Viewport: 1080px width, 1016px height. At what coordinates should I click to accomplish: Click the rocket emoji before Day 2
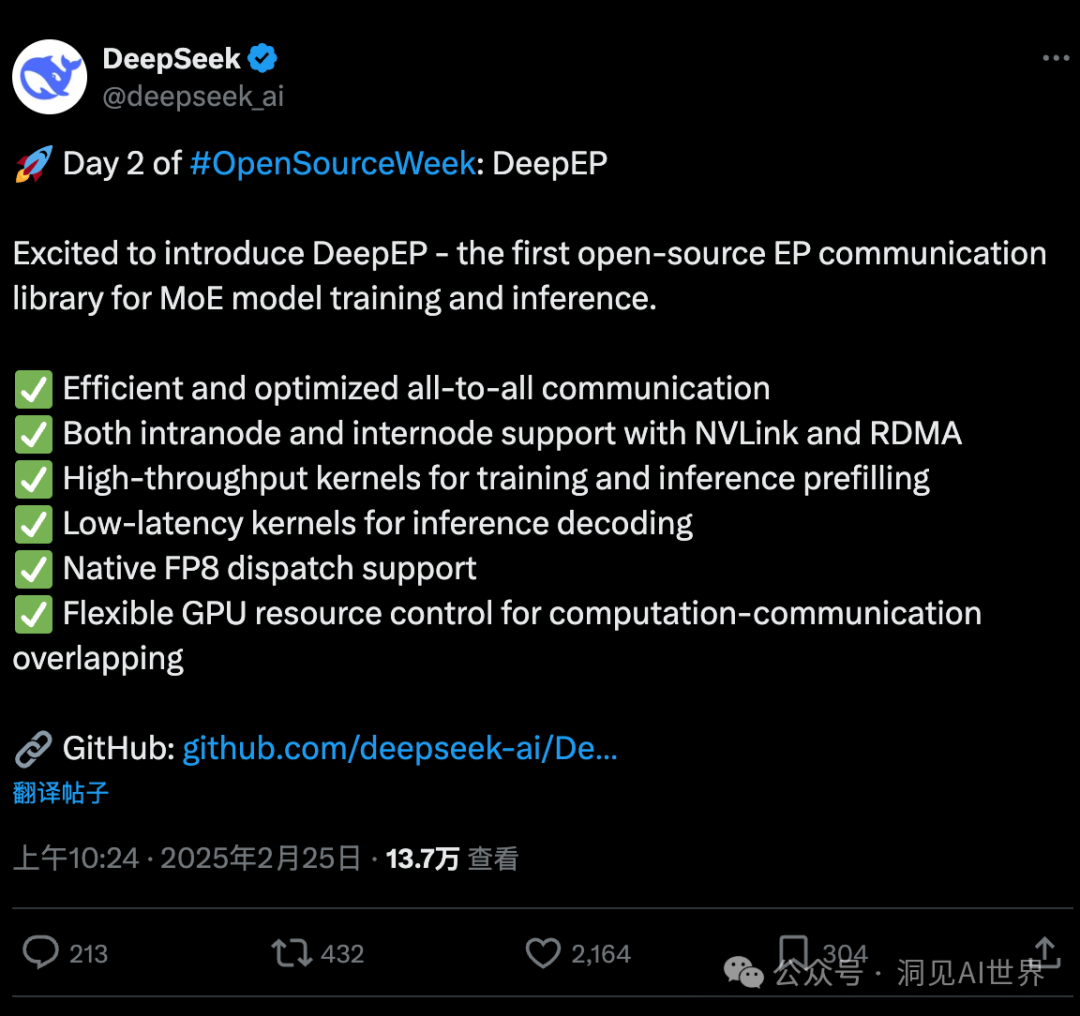pyautogui.click(x=33, y=165)
